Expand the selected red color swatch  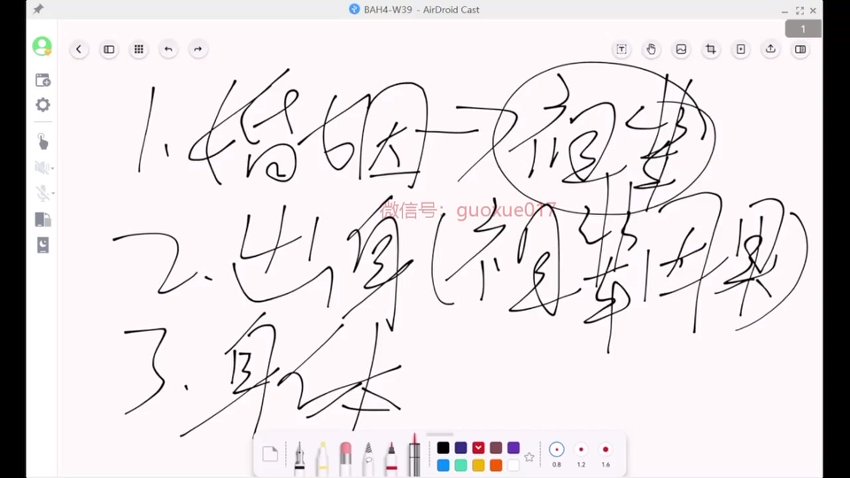pyautogui.click(x=478, y=448)
